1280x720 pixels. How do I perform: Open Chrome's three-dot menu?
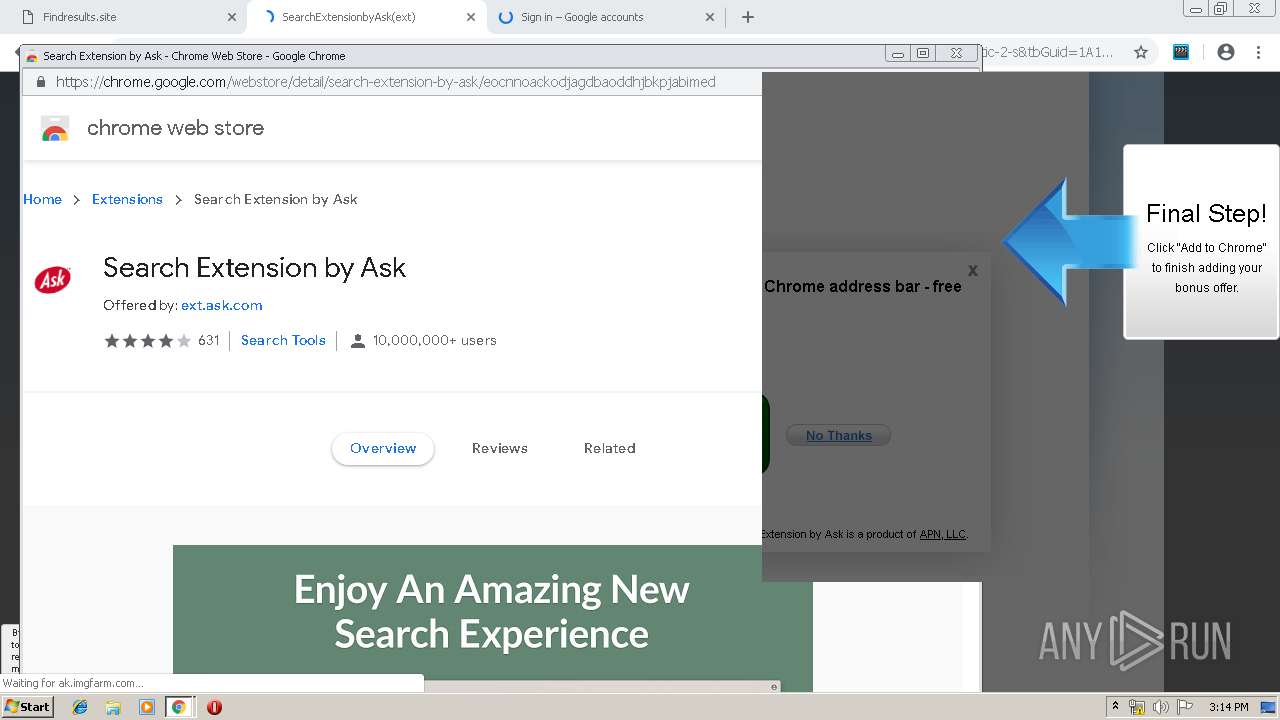coord(1258,52)
